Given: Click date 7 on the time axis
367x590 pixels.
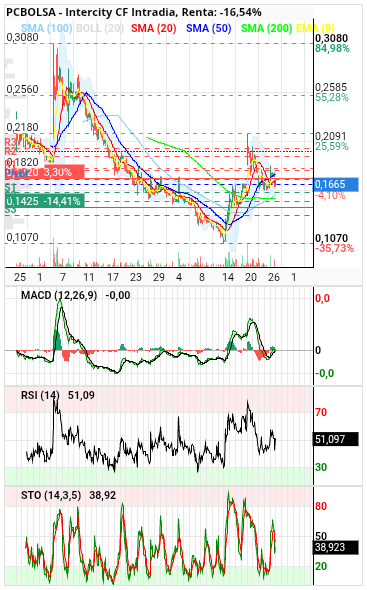Looking at the screenshot, I should click(63, 278).
